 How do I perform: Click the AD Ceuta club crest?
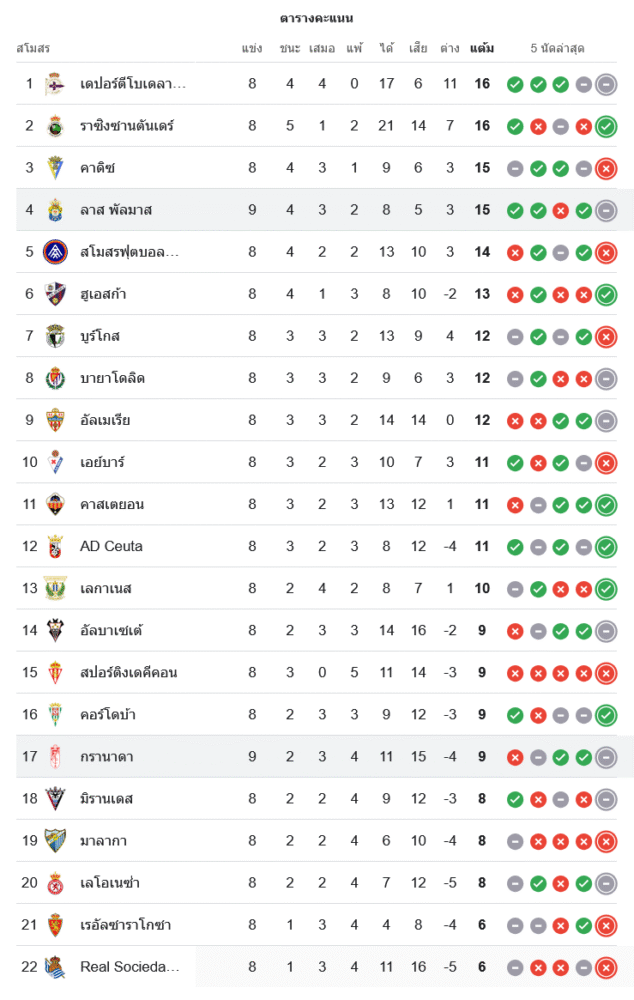pyautogui.click(x=55, y=546)
